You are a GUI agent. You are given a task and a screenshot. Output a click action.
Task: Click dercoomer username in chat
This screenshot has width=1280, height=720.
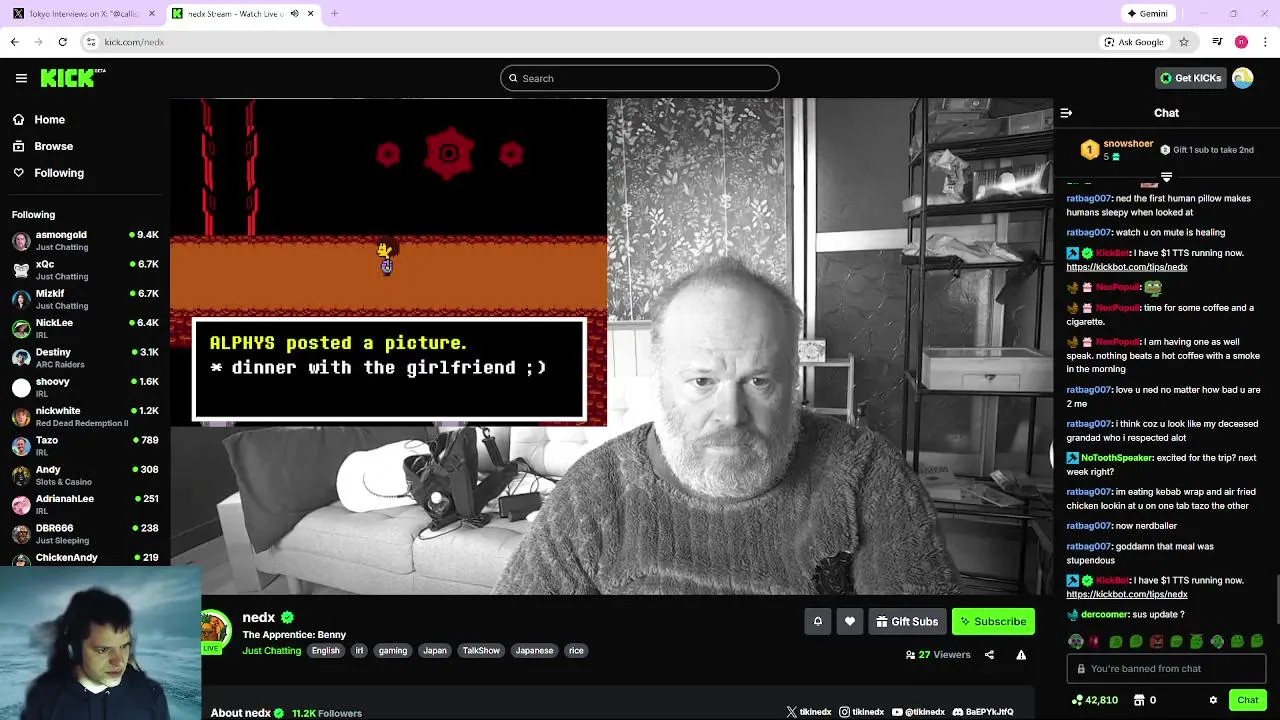pos(1104,614)
